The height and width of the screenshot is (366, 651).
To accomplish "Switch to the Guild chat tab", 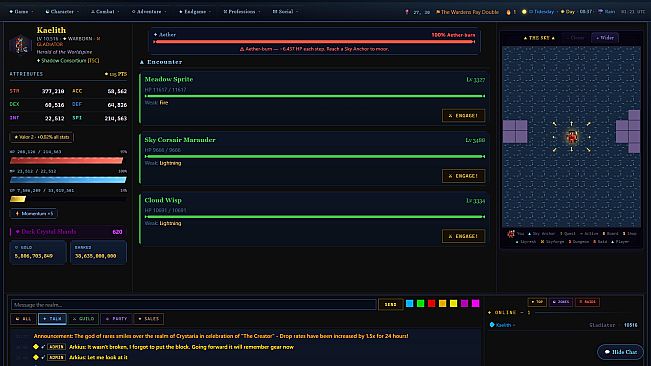I will pyautogui.click(x=83, y=319).
